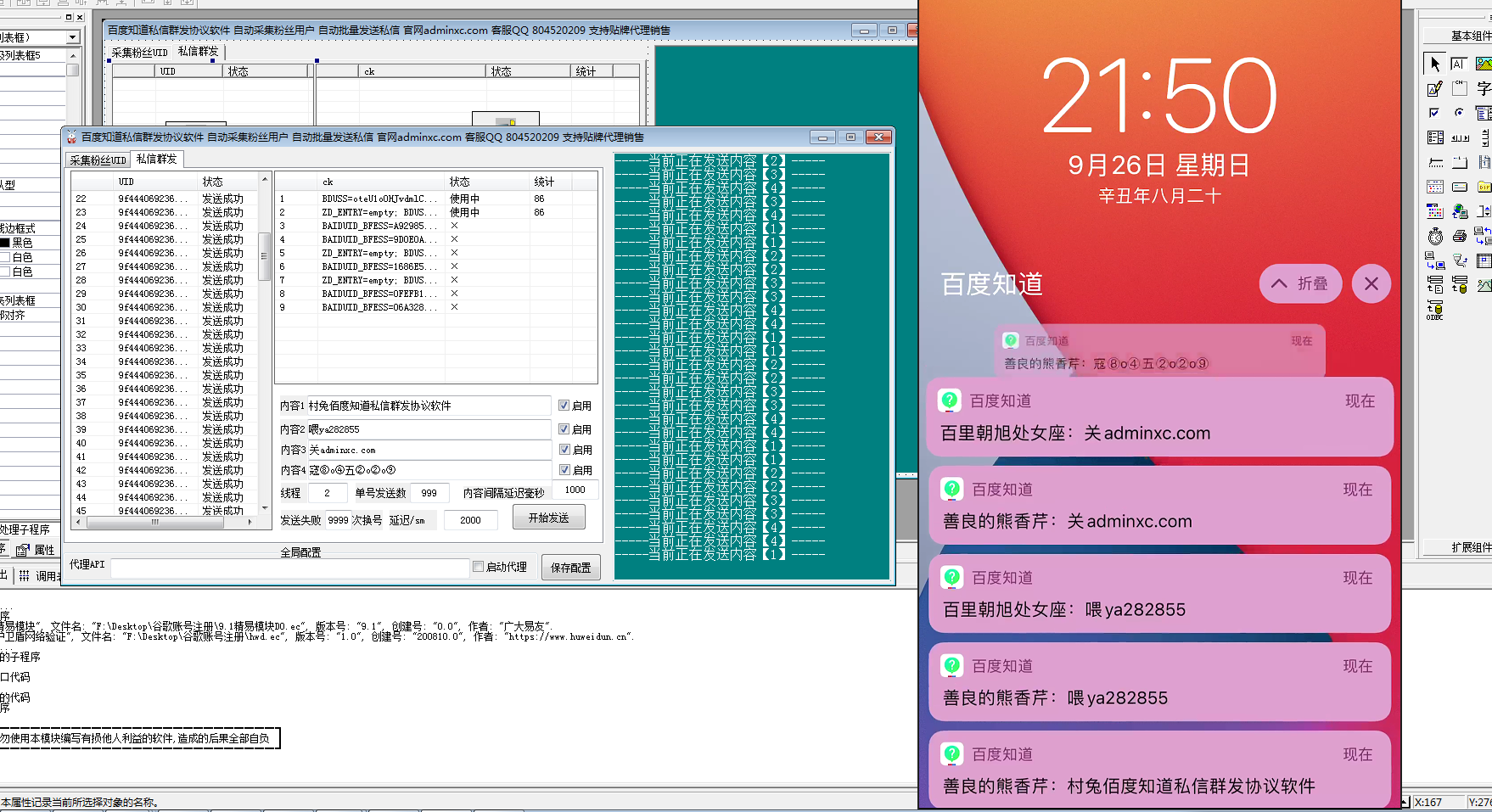
Task: Select the radio button component icon
Action: click(x=1460, y=112)
